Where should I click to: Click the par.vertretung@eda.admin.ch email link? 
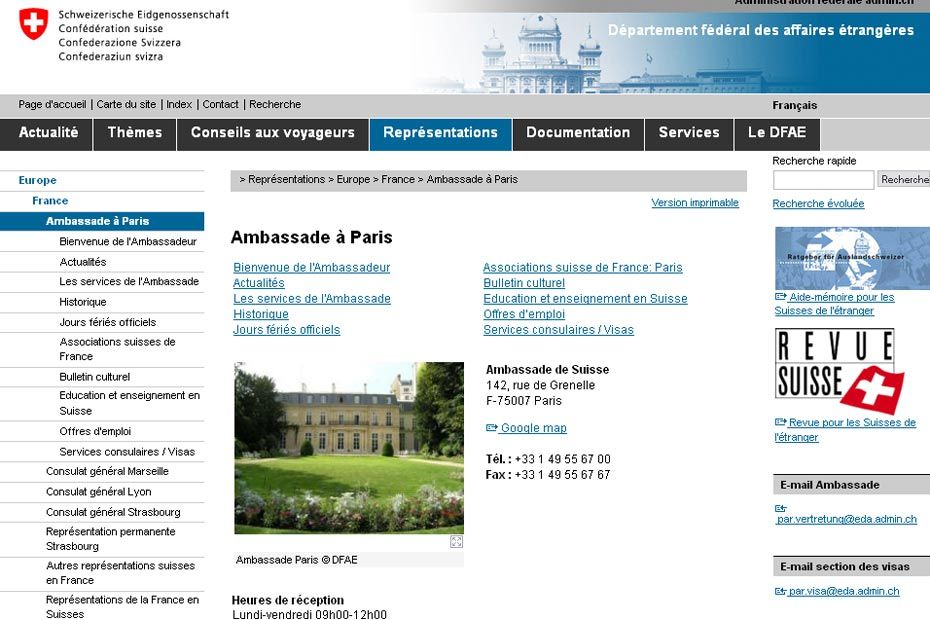click(846, 519)
